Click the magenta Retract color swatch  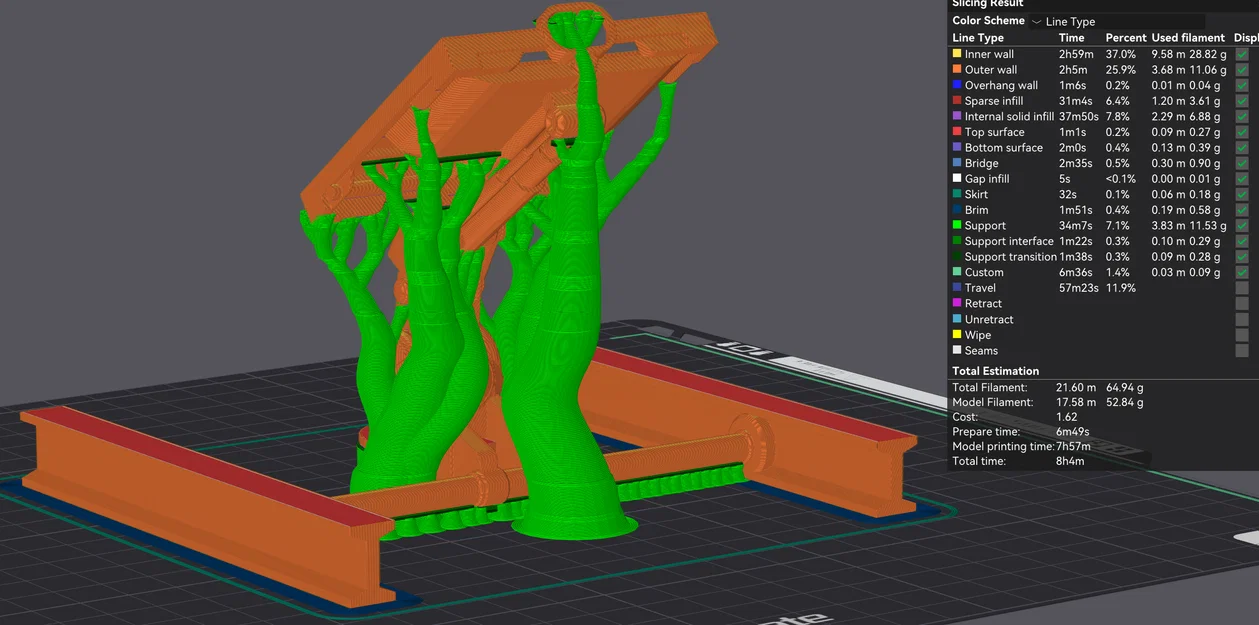tap(957, 304)
